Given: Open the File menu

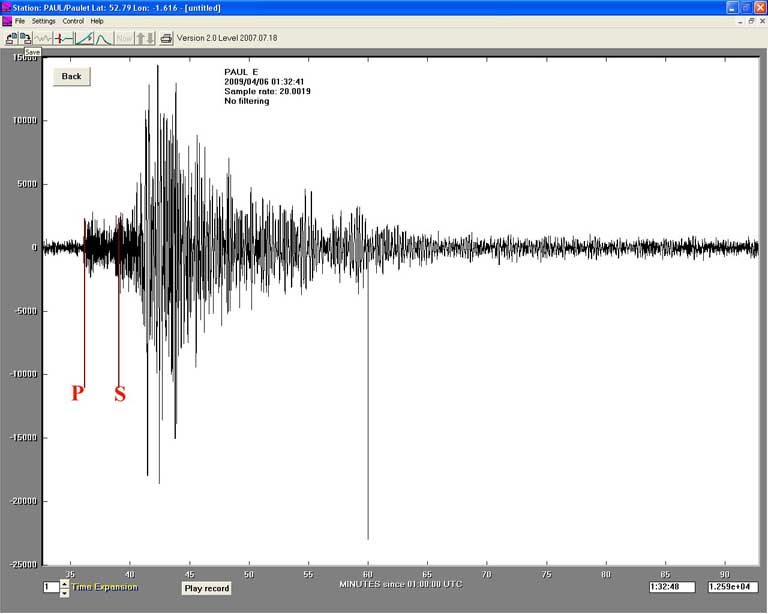Looking at the screenshot, I should pyautogui.click(x=20, y=21).
